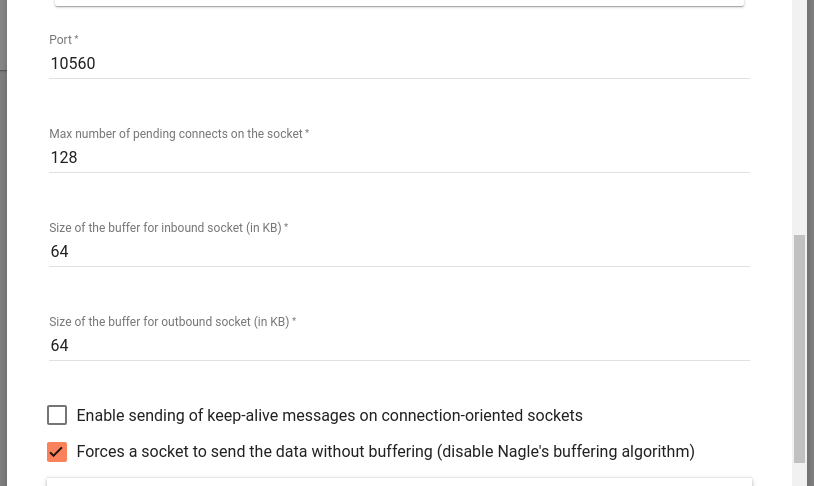This screenshot has height=486, width=814.
Task: Place cursor in the 128 value
Action: [x=64, y=157]
